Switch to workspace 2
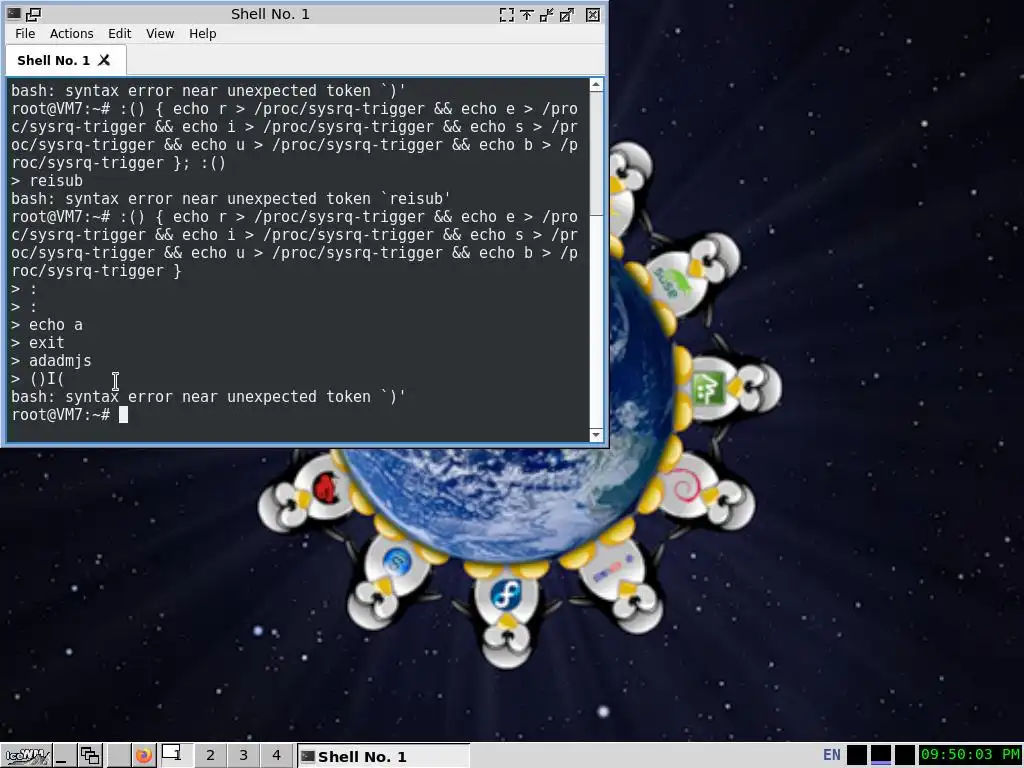 [x=210, y=756]
